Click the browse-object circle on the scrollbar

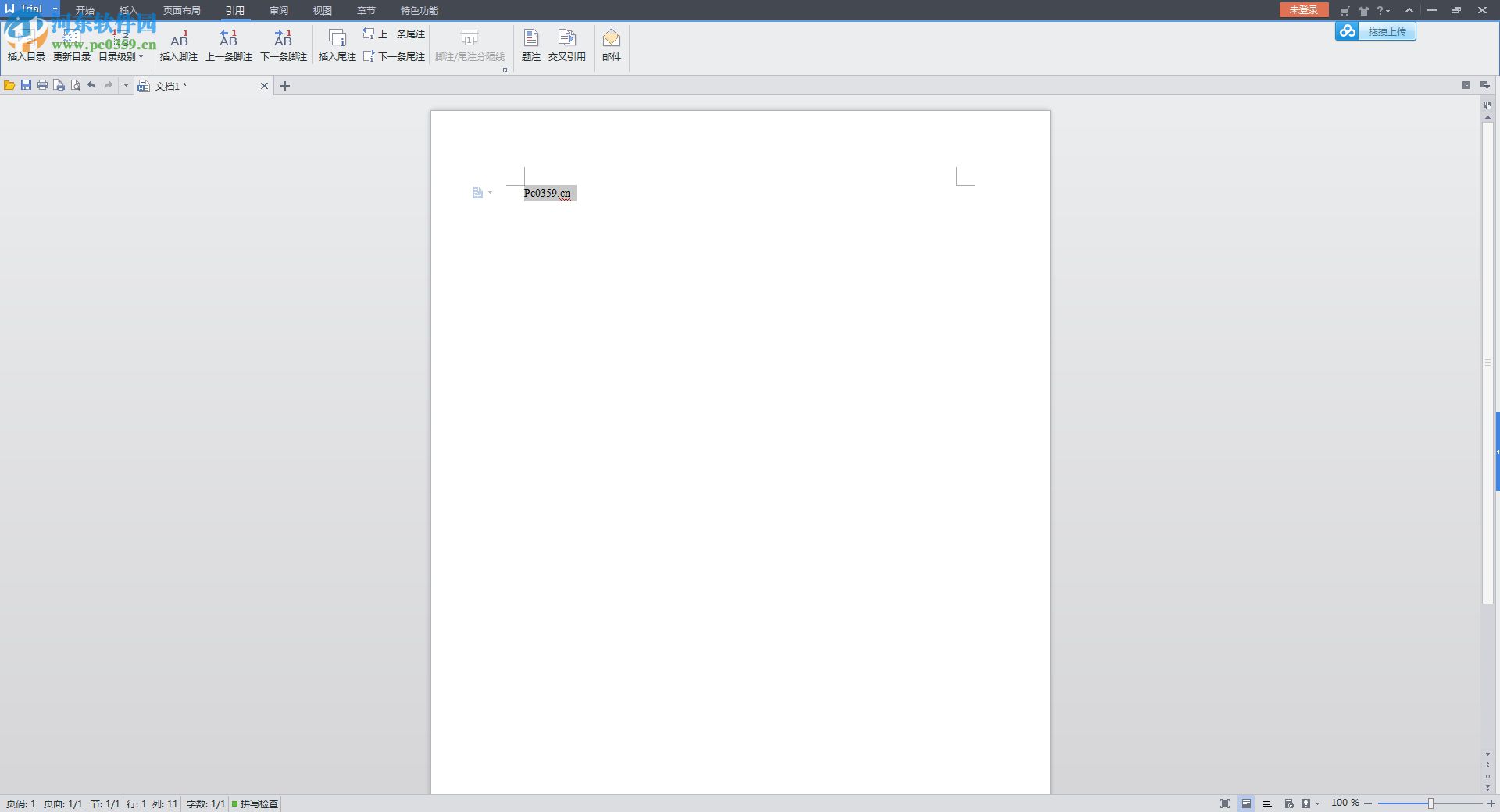point(1487,776)
